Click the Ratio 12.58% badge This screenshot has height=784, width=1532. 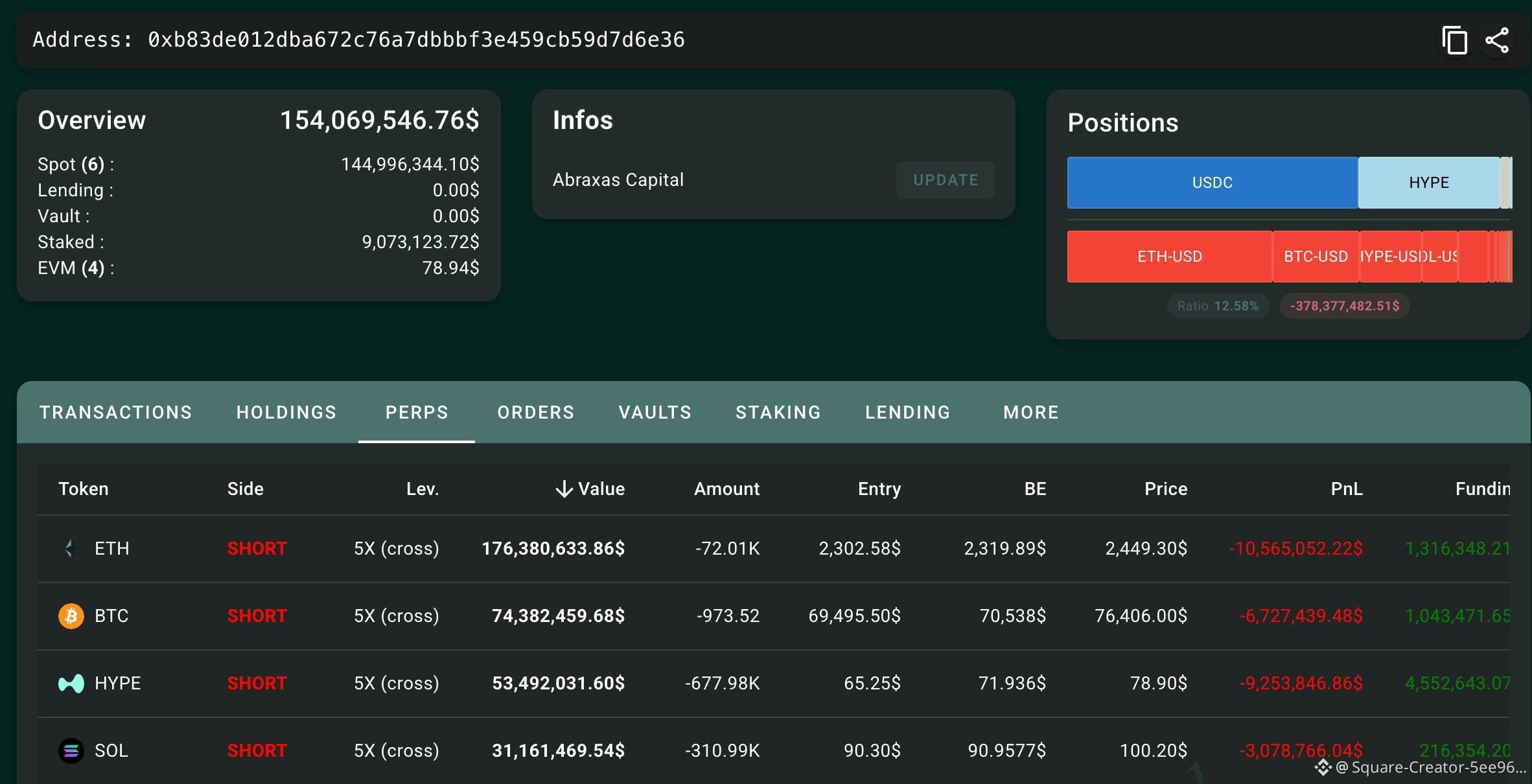point(1218,306)
